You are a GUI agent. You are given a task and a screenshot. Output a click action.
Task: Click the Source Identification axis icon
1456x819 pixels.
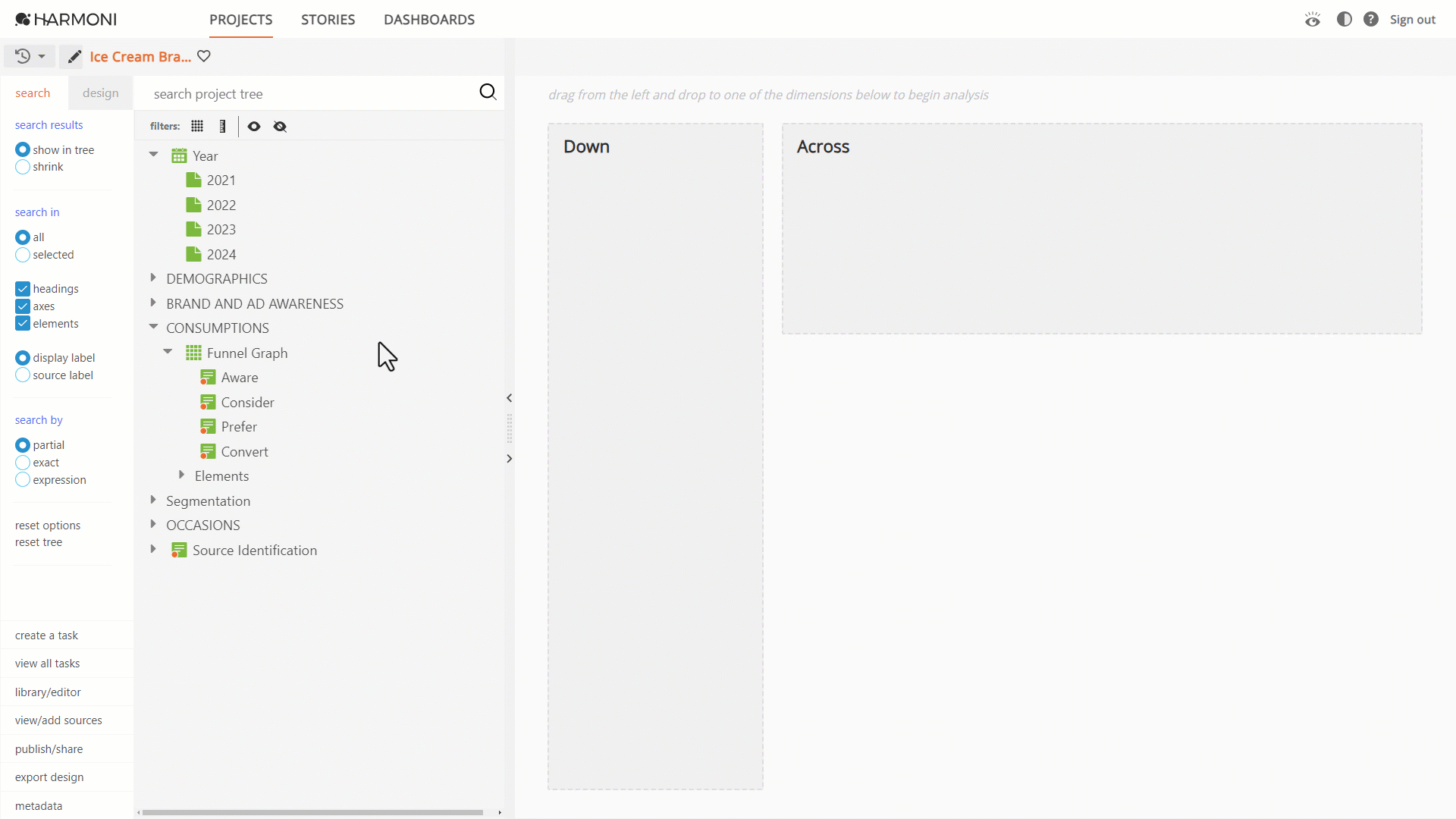point(179,551)
